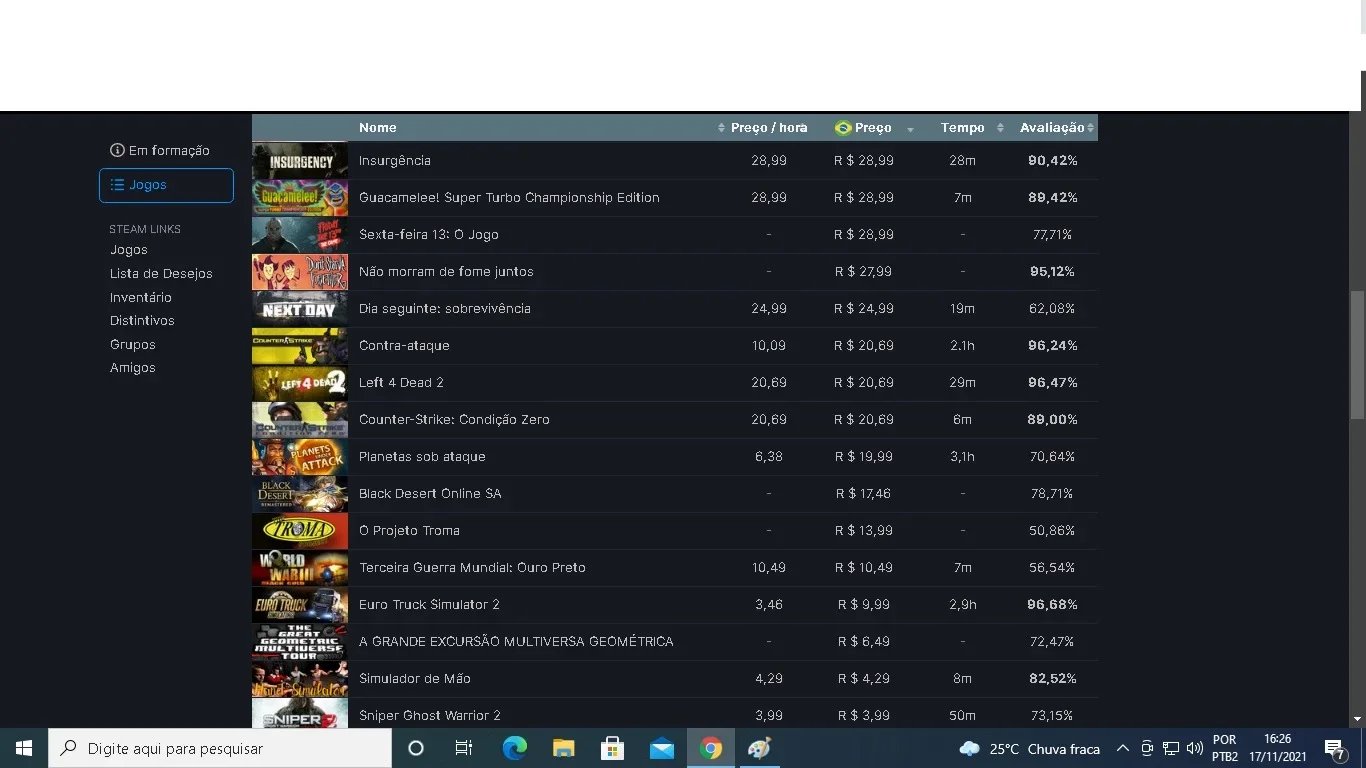
Task: Open Em formação section
Action: click(160, 150)
